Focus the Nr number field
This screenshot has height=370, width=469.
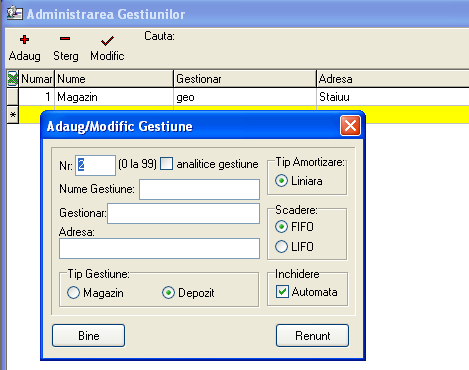click(96, 165)
